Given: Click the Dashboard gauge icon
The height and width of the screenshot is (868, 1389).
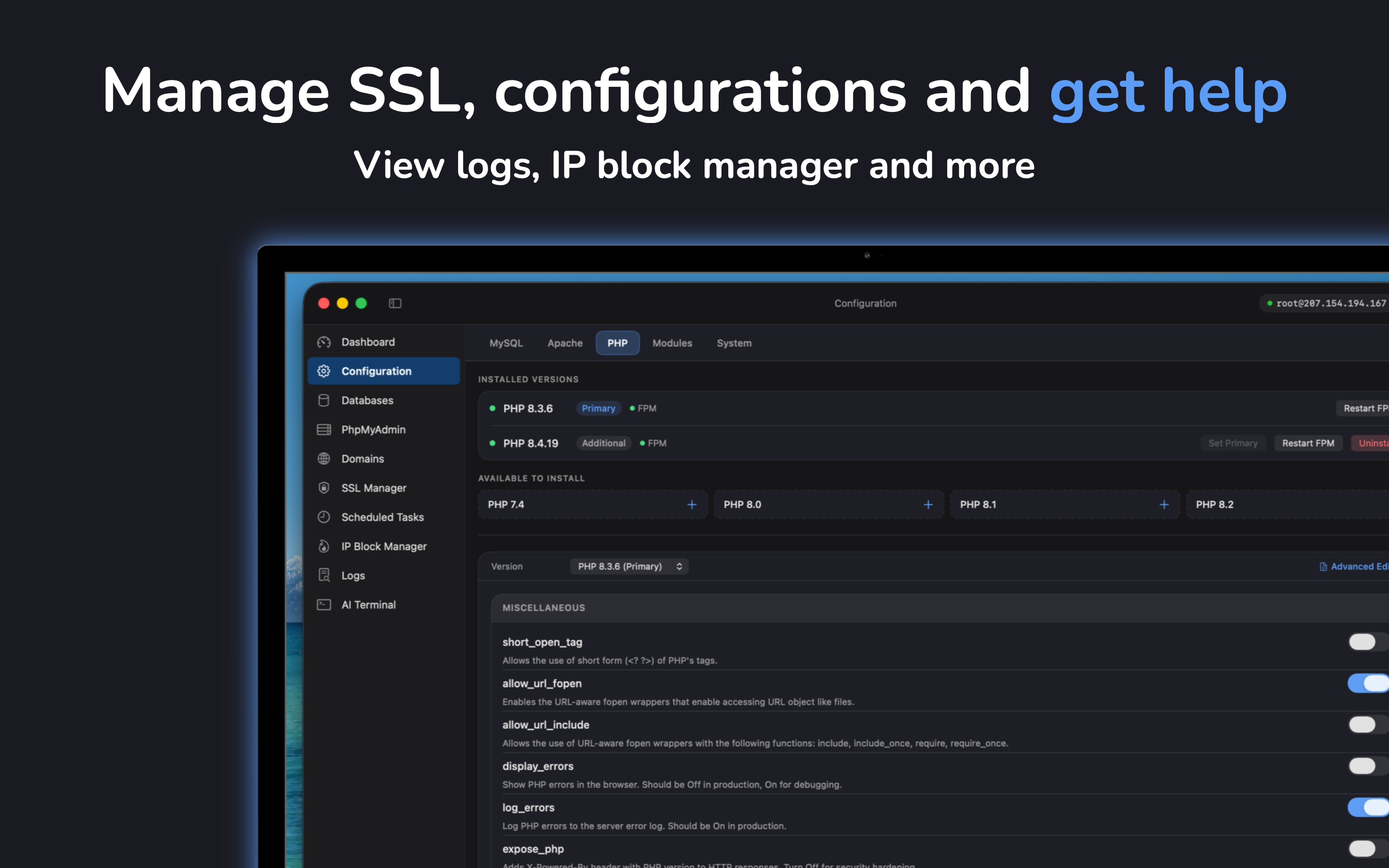Looking at the screenshot, I should [324, 342].
